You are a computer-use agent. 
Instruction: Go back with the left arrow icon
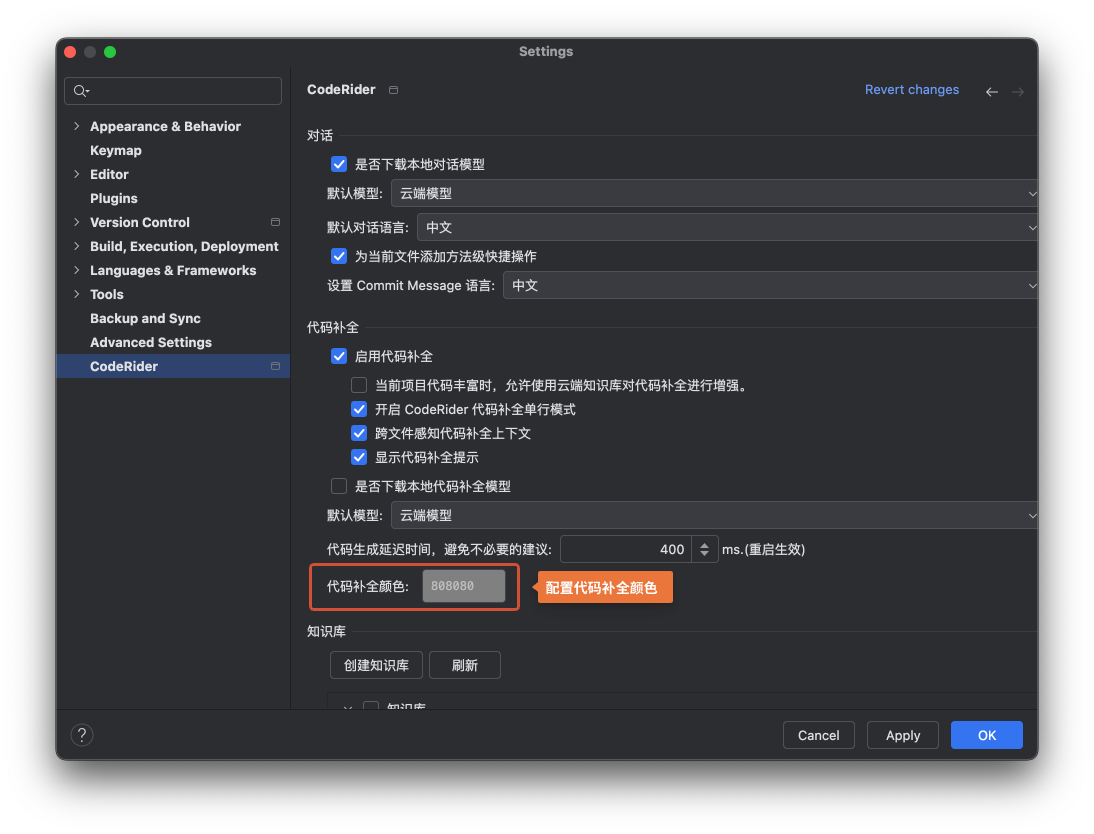click(991, 91)
